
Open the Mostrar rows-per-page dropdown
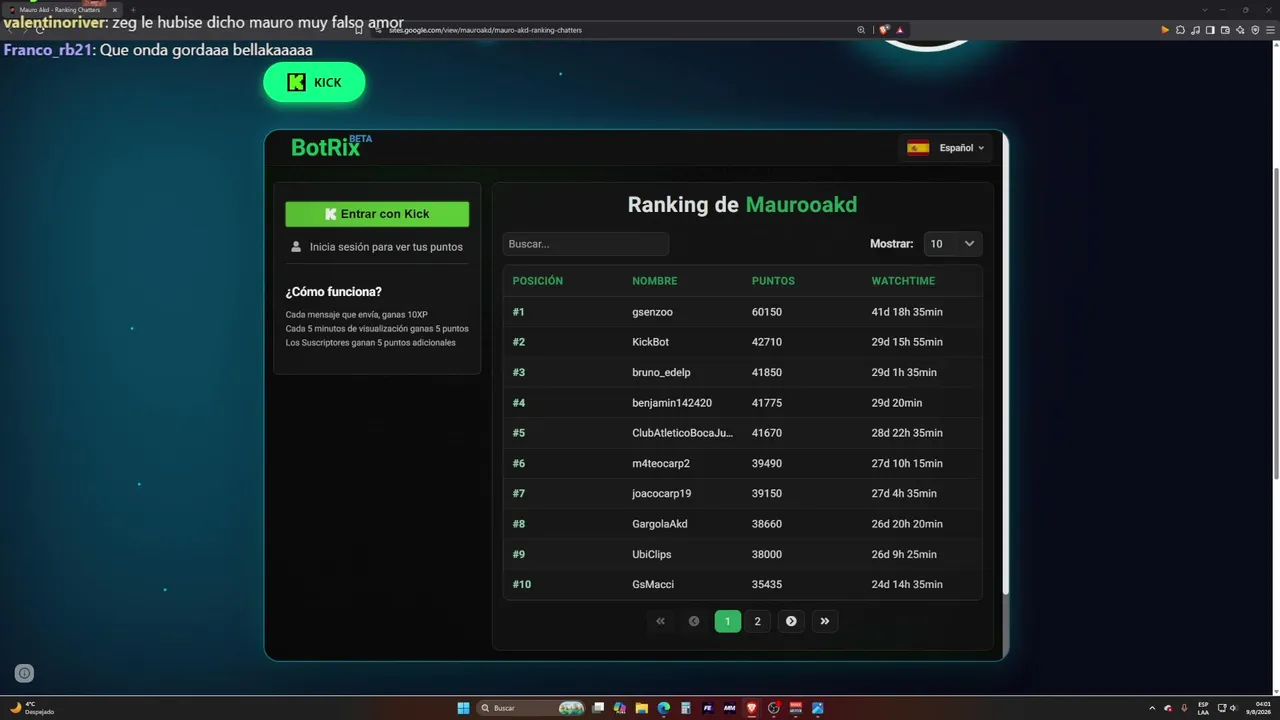coord(952,244)
